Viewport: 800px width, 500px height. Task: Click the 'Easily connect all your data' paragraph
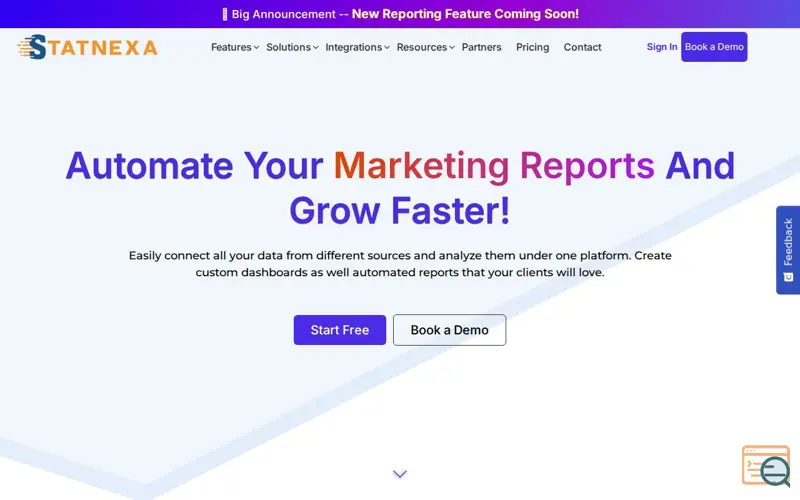pyautogui.click(x=400, y=264)
